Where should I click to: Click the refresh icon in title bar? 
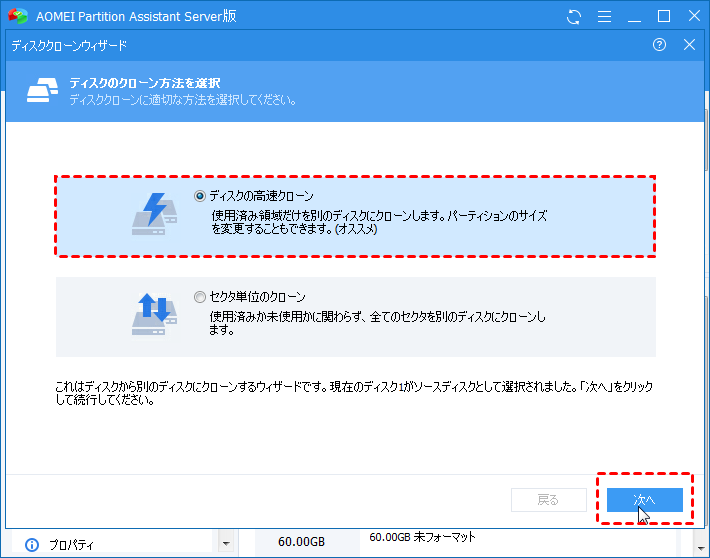(573, 17)
